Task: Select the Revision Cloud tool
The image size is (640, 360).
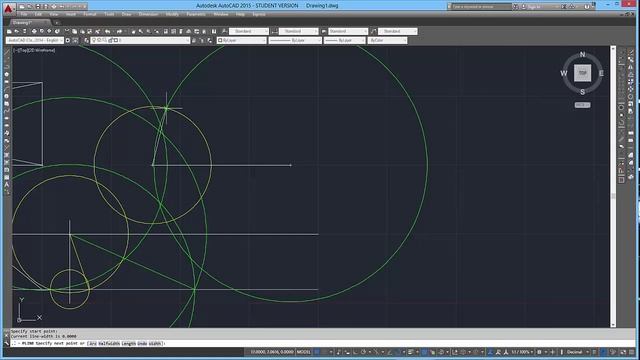Action: pyautogui.click(x=7, y=104)
